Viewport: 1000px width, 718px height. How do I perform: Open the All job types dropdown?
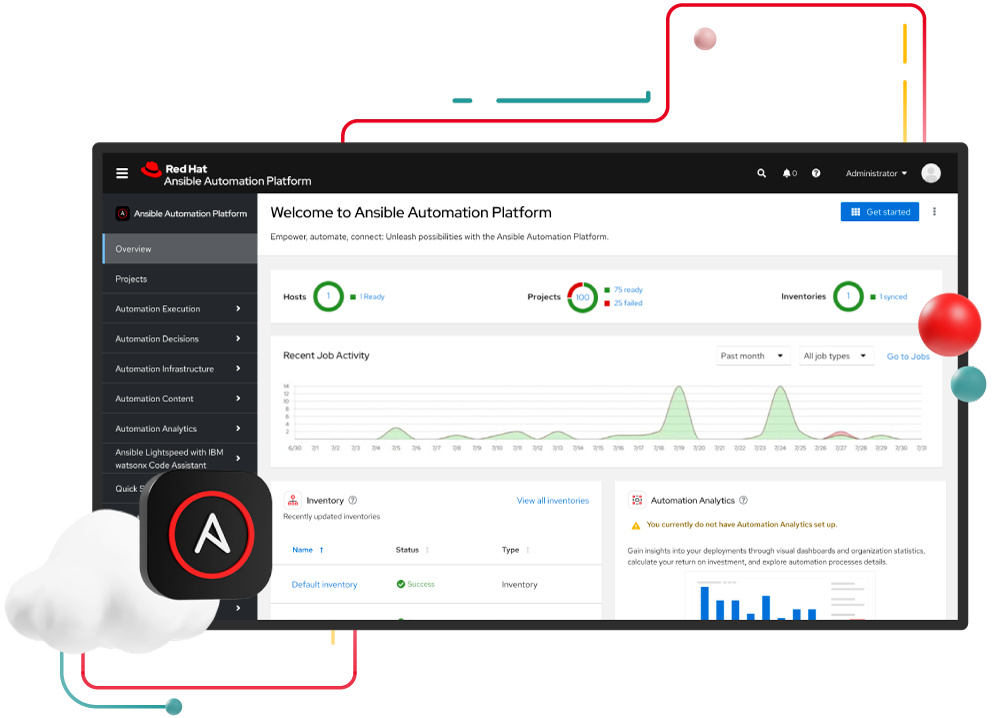[835, 356]
